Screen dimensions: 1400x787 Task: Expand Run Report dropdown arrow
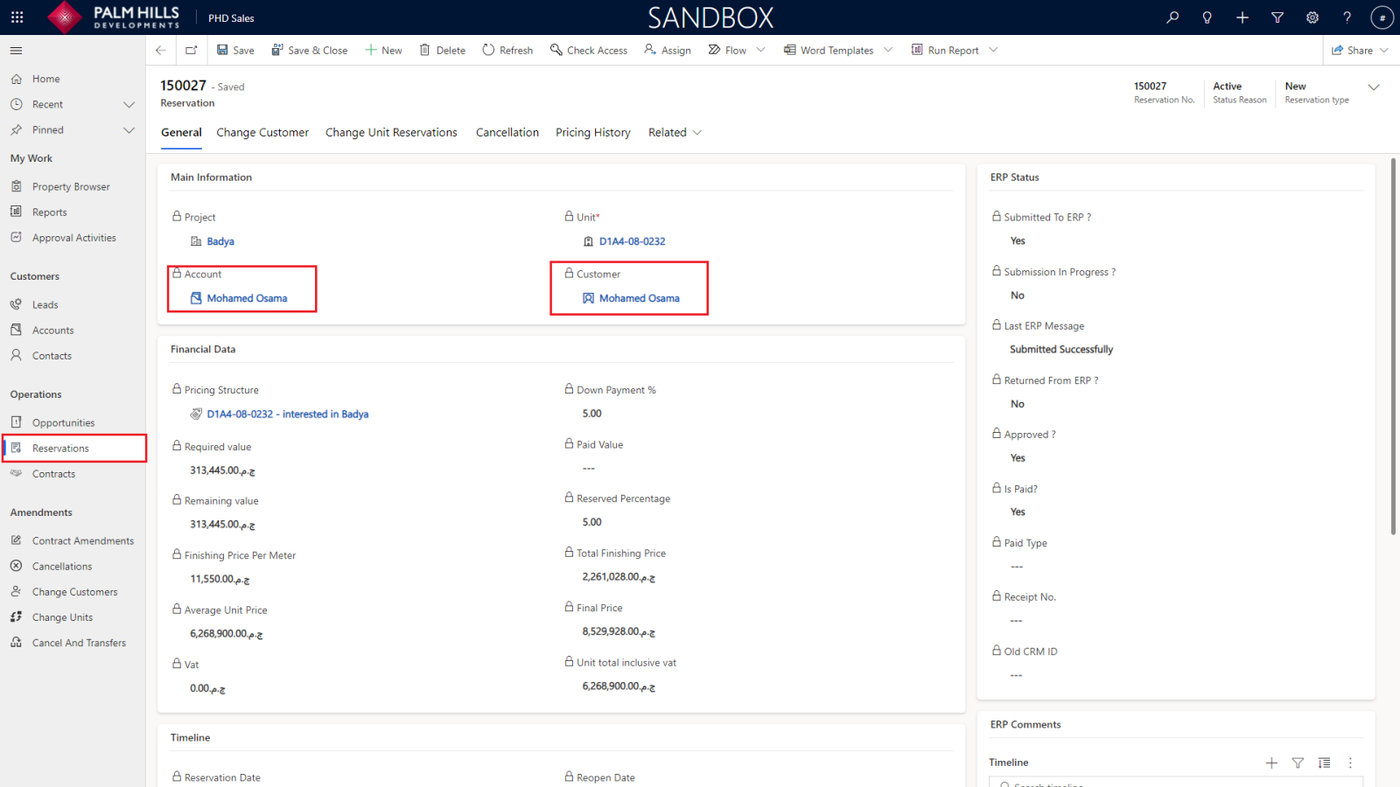coord(993,50)
